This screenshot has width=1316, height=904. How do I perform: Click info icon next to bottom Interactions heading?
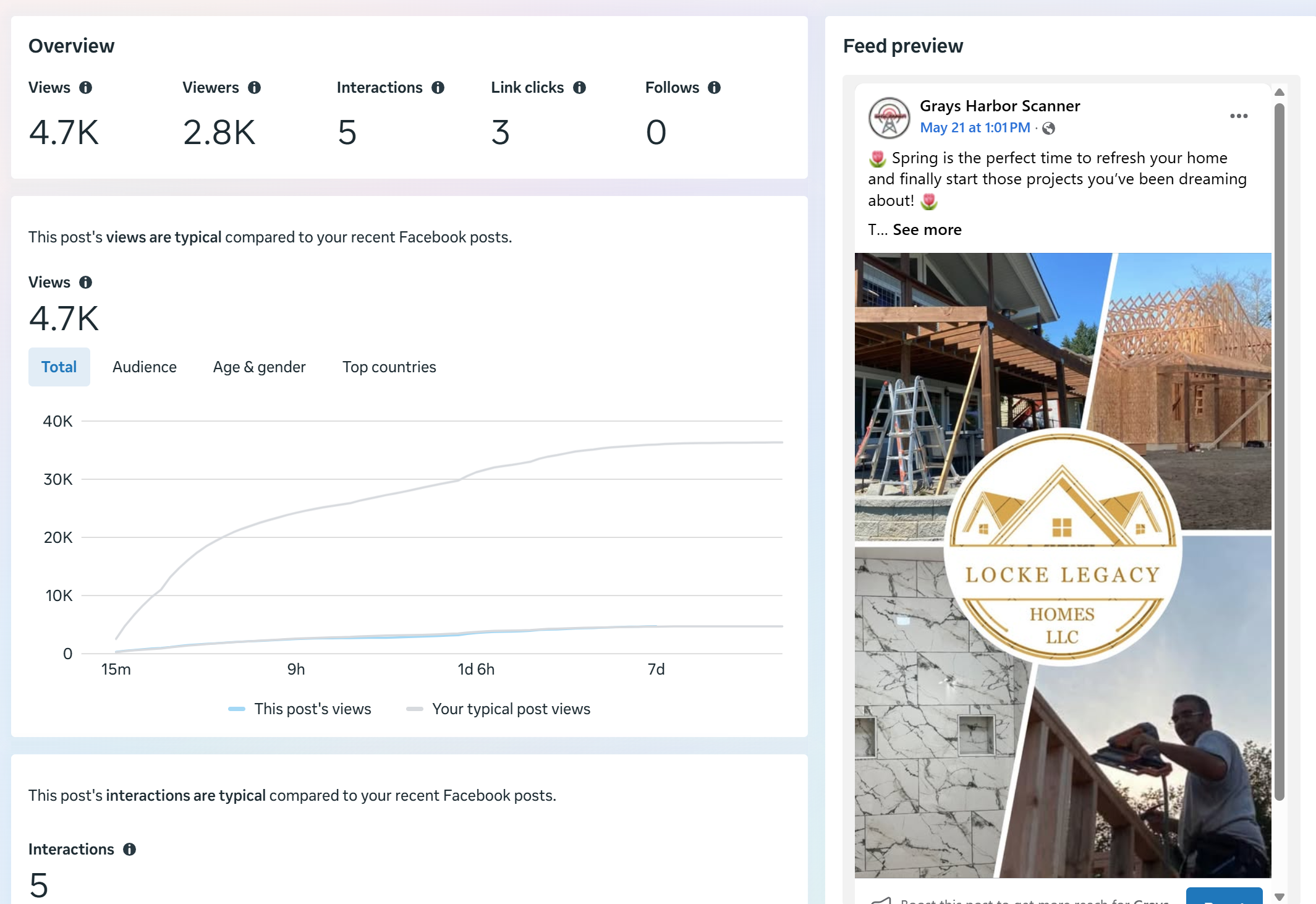(129, 850)
